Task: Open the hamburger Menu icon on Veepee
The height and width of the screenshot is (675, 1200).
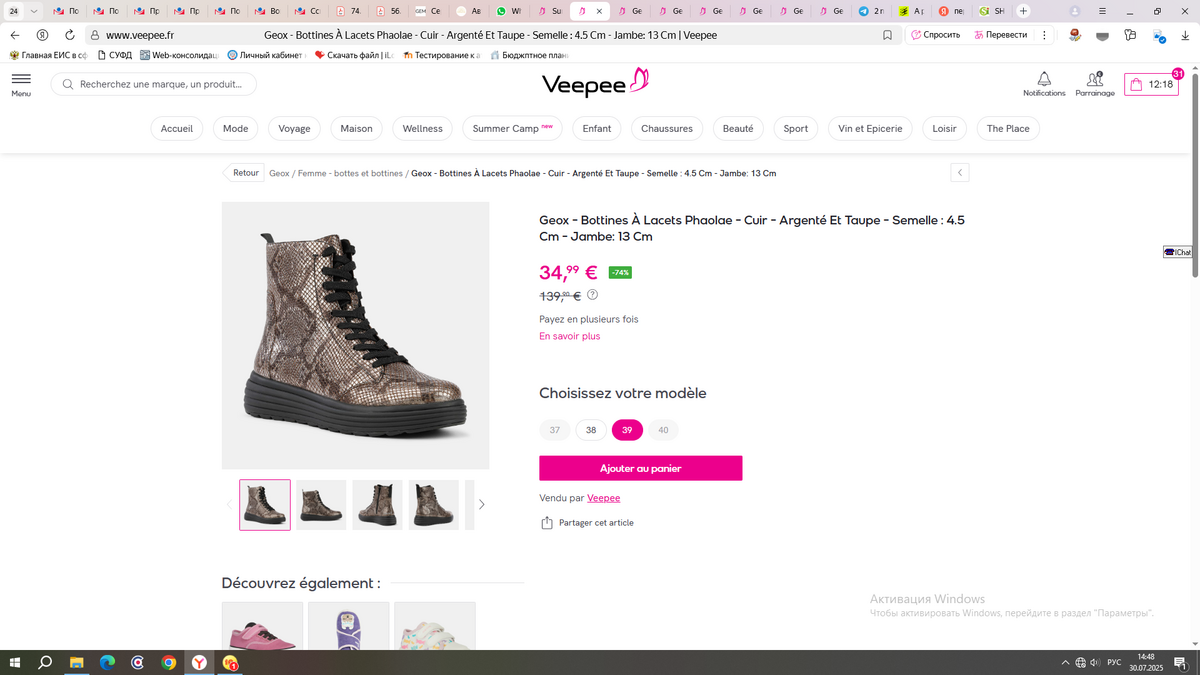Action: click(21, 79)
